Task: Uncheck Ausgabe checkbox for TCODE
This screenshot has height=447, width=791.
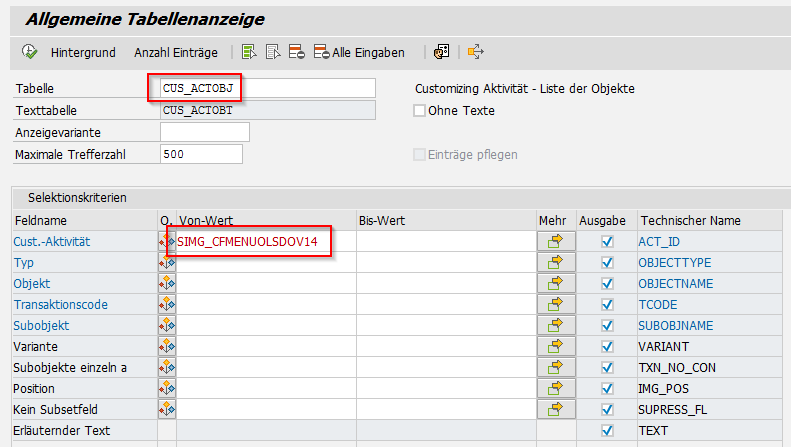Action: pos(607,305)
